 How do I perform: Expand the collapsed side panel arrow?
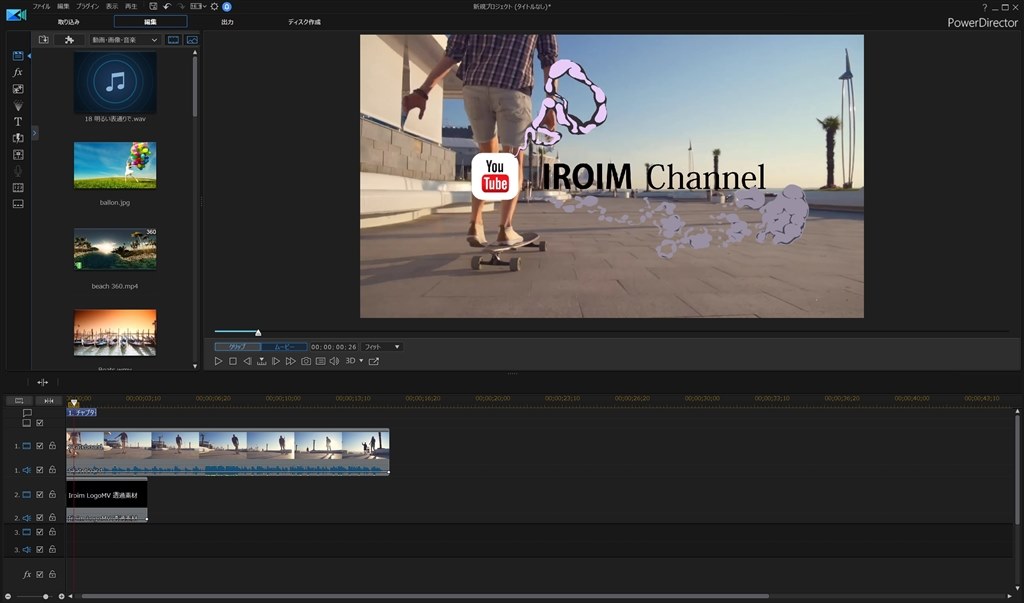[35, 133]
